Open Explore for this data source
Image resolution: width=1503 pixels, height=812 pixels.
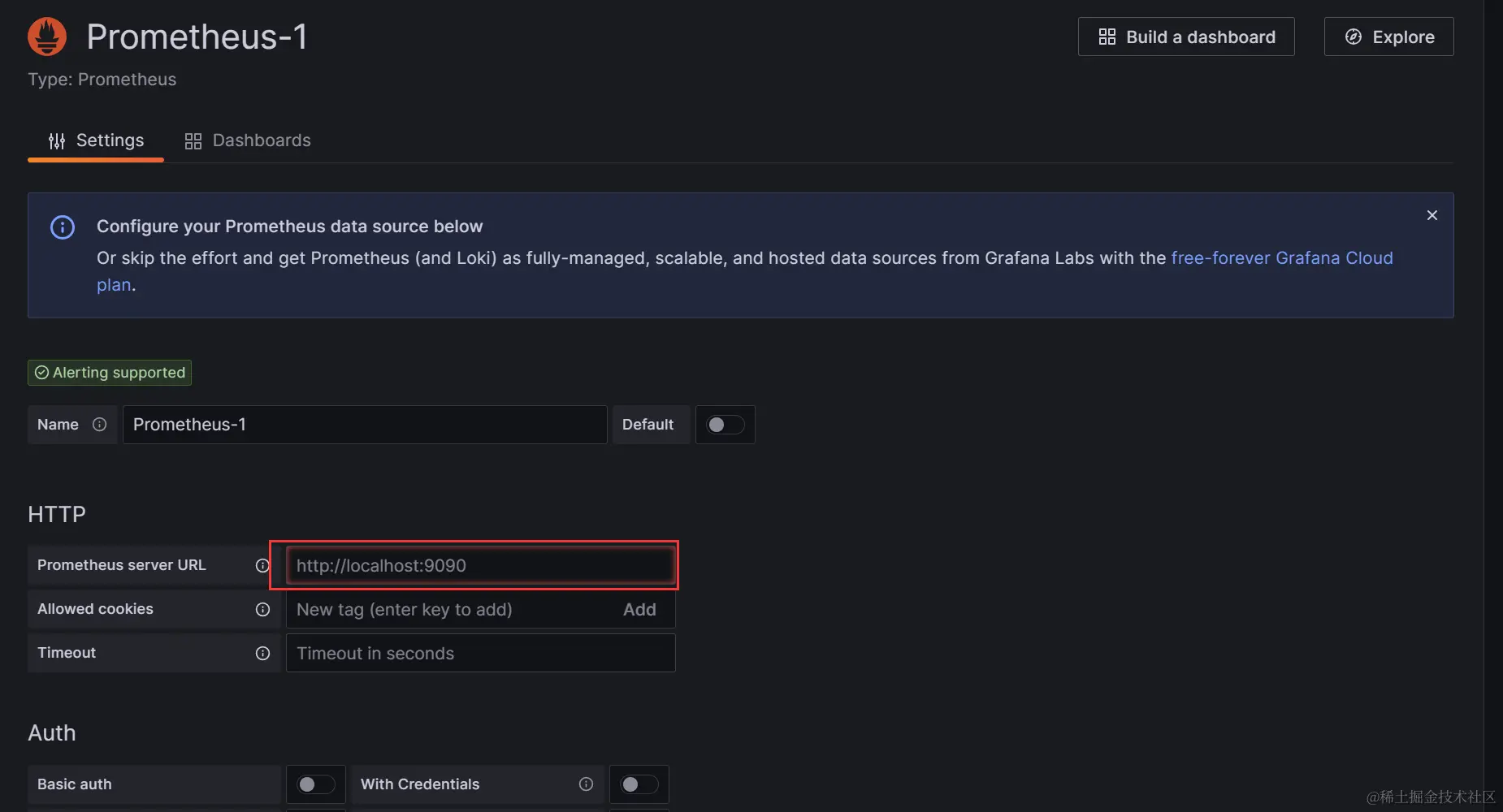click(1388, 37)
